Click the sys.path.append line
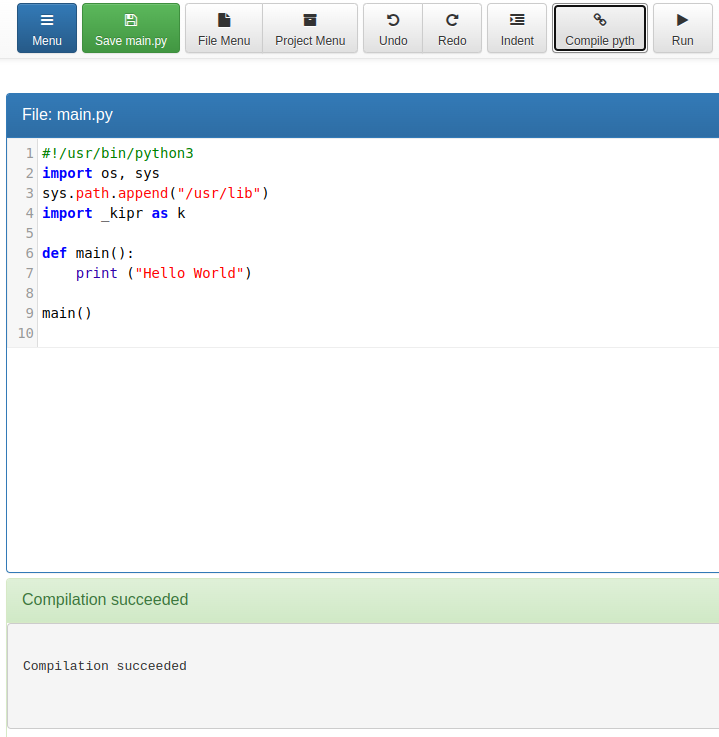Screen dimensions: 719x737 tap(155, 193)
